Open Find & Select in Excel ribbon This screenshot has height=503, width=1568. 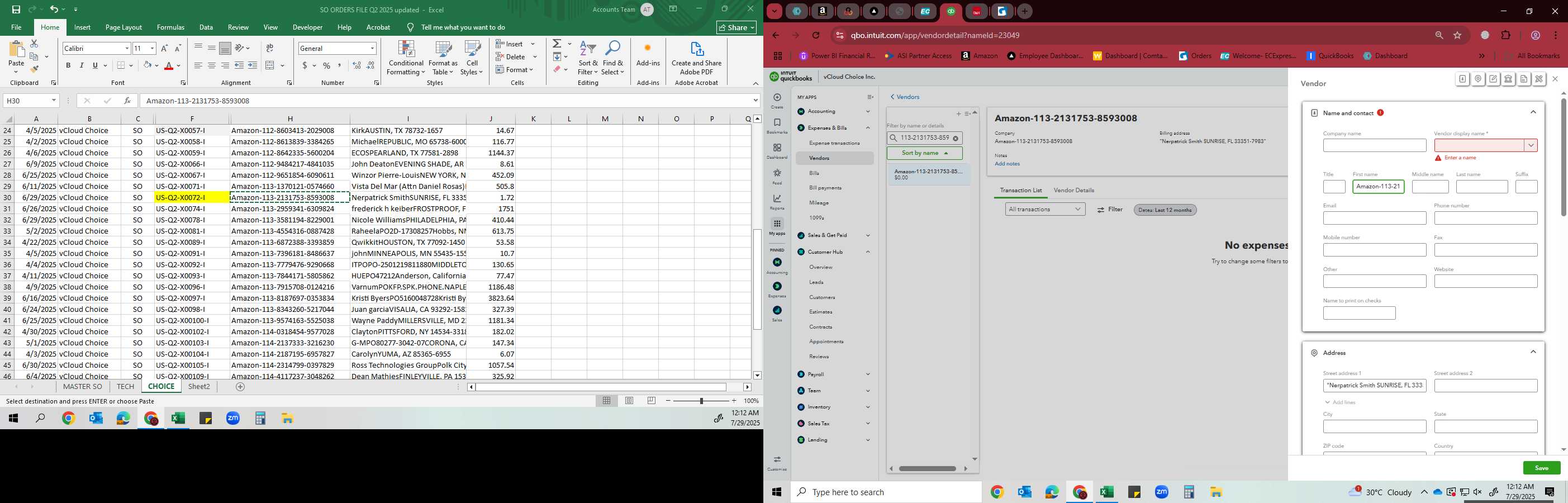click(613, 58)
